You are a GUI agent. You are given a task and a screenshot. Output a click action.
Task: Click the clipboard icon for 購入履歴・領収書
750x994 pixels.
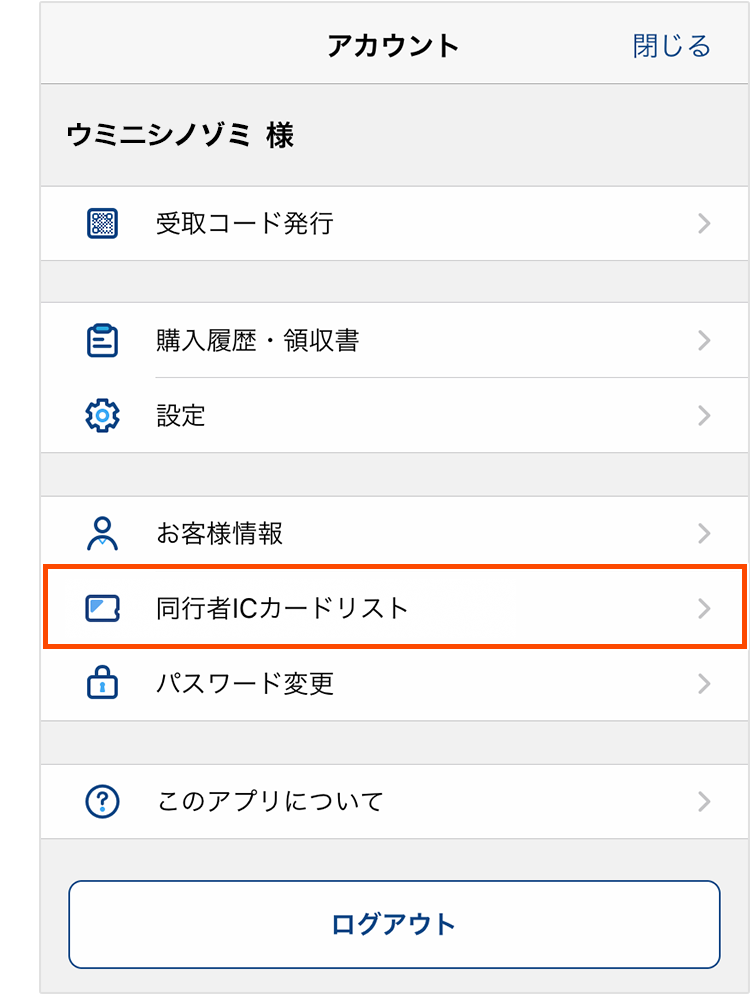[x=103, y=341]
